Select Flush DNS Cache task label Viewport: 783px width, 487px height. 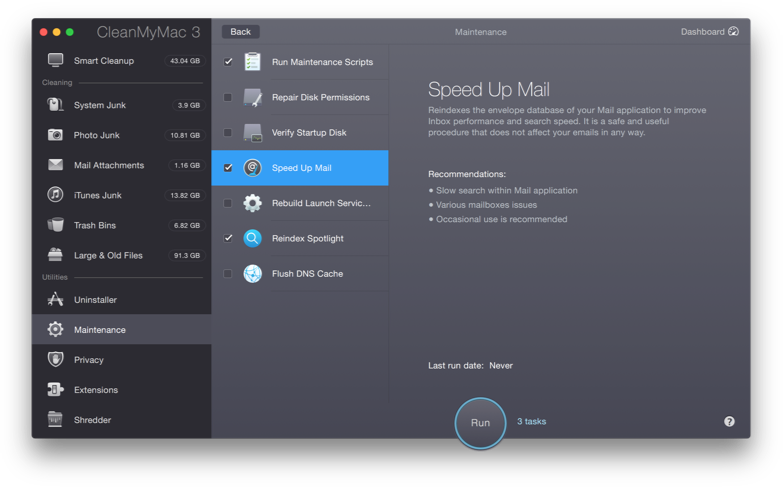[x=307, y=274]
